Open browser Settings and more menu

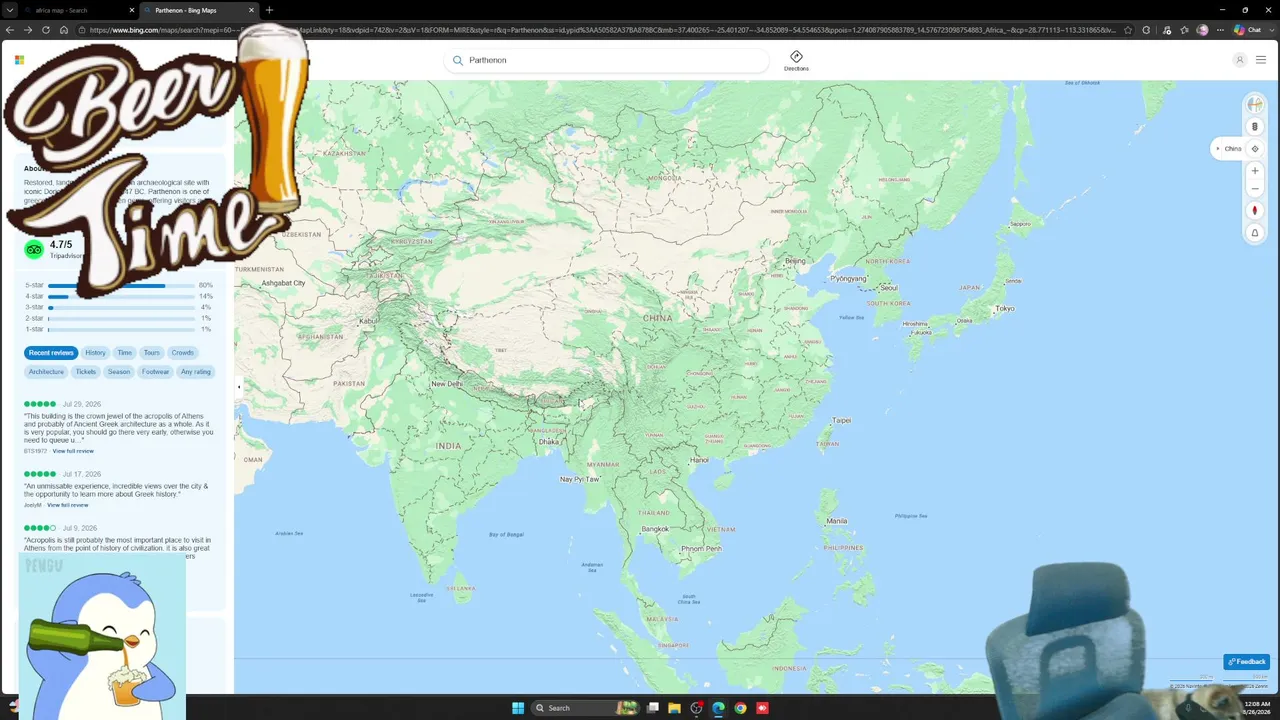point(1220,30)
